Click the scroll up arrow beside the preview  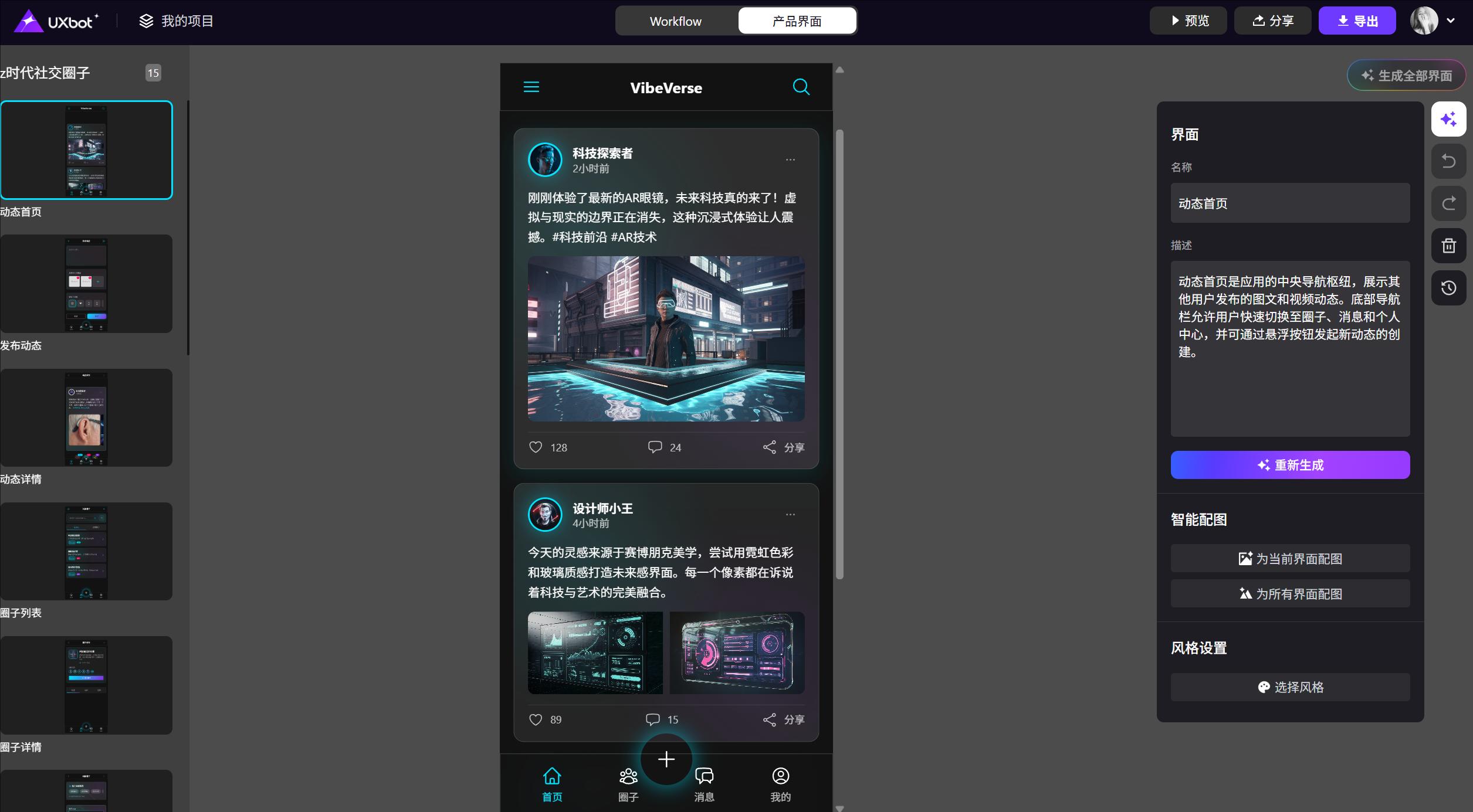[839, 70]
